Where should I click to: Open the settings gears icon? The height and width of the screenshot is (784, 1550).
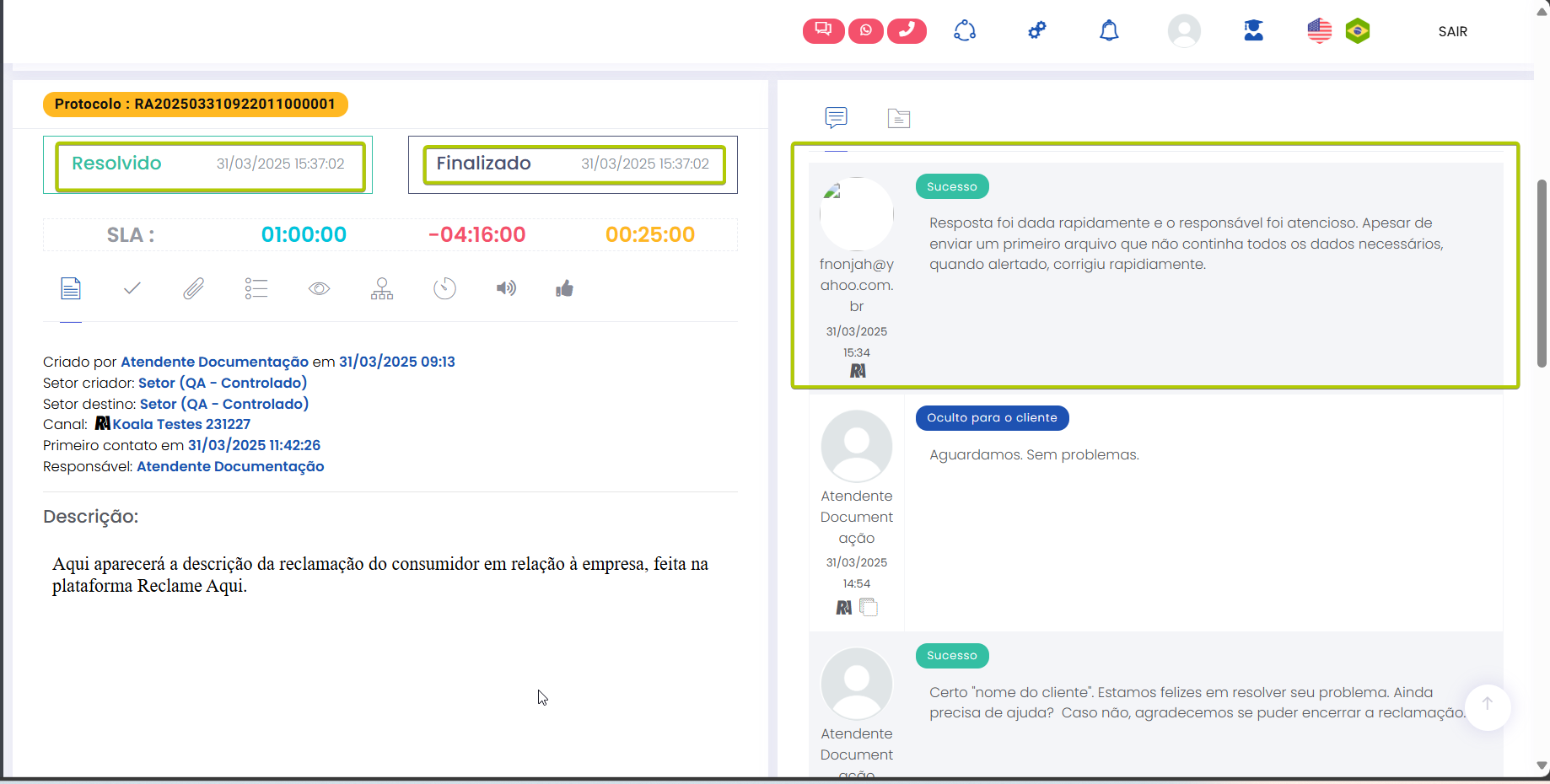click(x=1037, y=31)
